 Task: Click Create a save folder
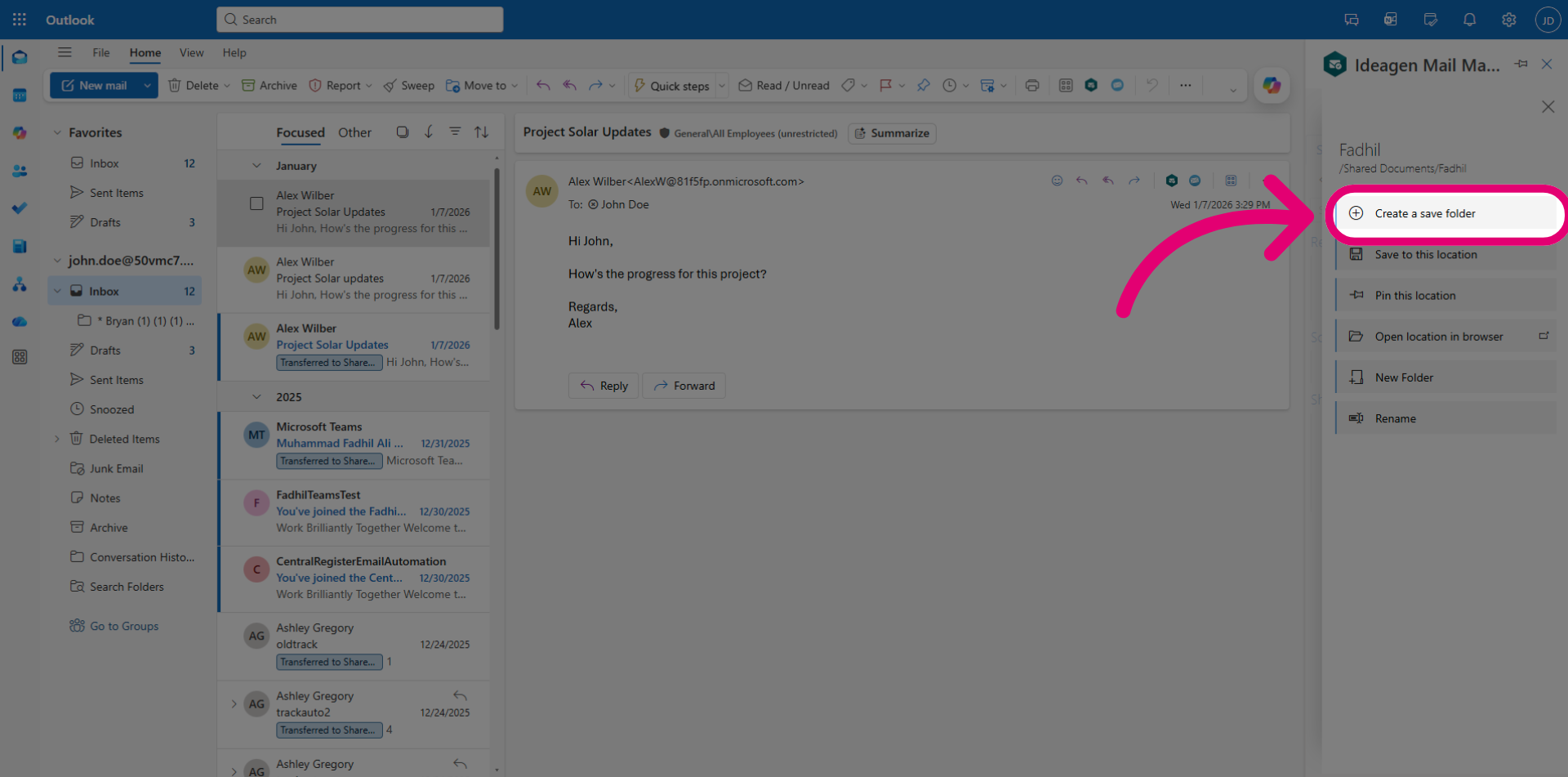[x=1447, y=213]
